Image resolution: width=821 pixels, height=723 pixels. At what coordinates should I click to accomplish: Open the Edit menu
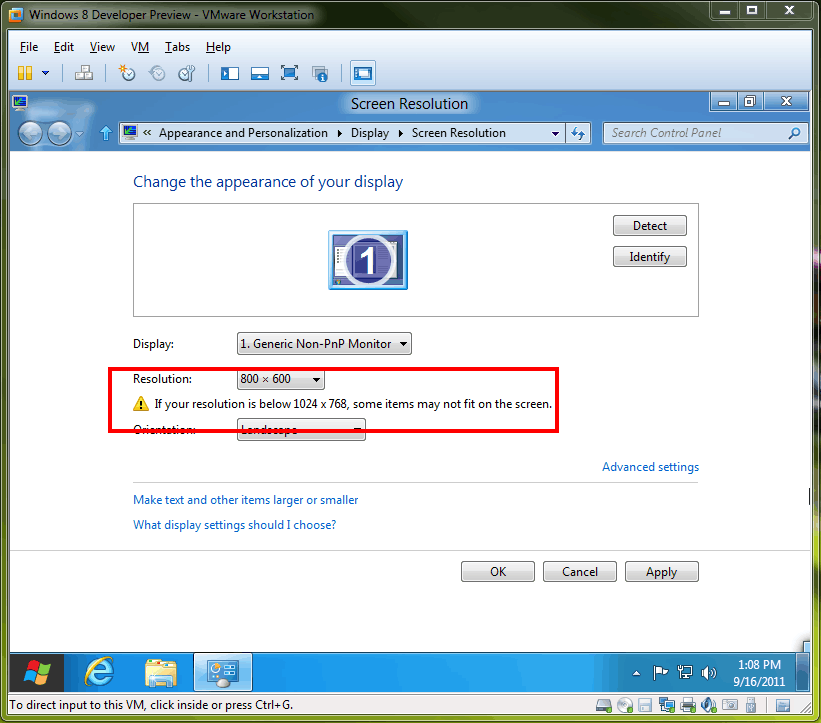click(63, 47)
